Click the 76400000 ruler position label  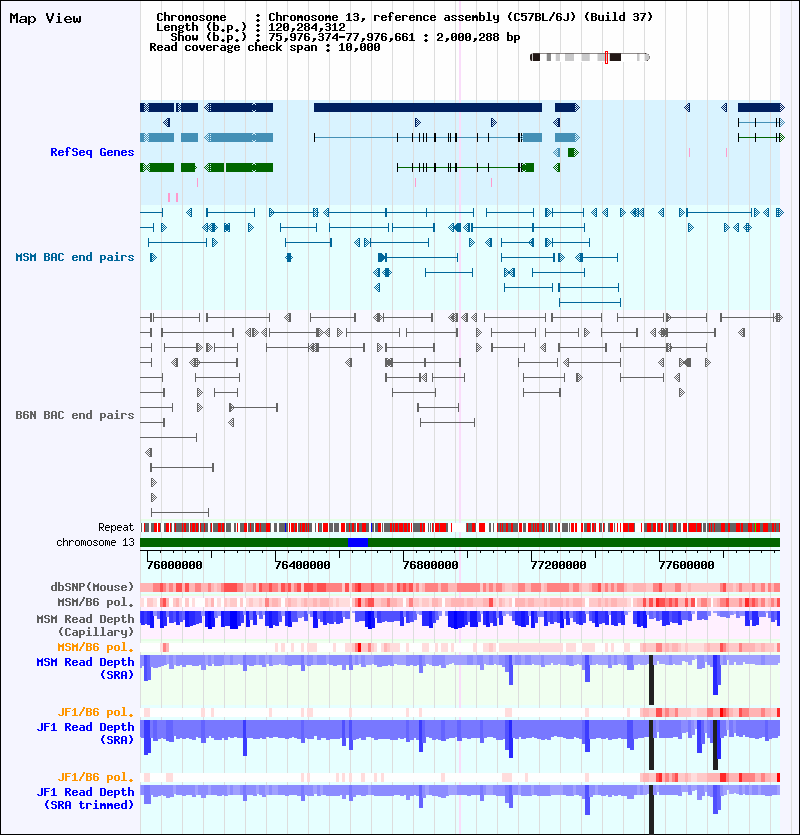[x=303, y=565]
